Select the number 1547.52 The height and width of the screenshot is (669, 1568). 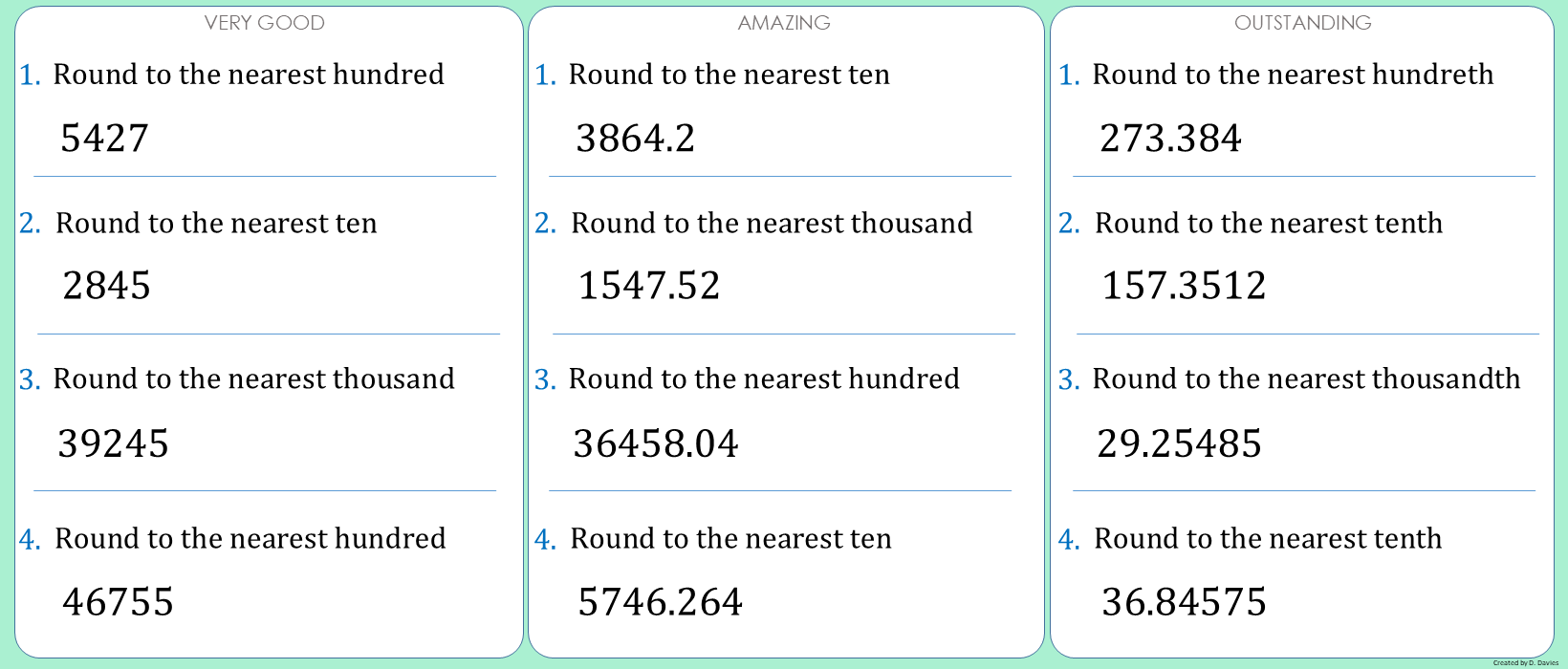tap(648, 286)
